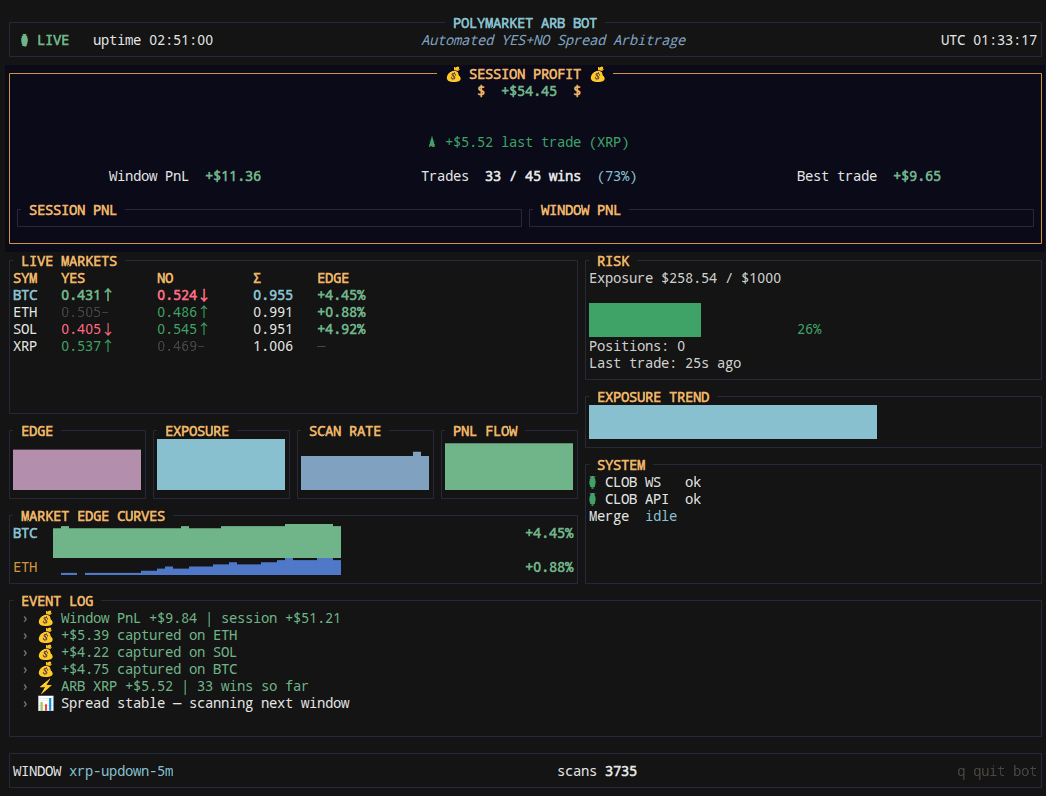Click the EDGE column header in markets table

(x=333, y=278)
